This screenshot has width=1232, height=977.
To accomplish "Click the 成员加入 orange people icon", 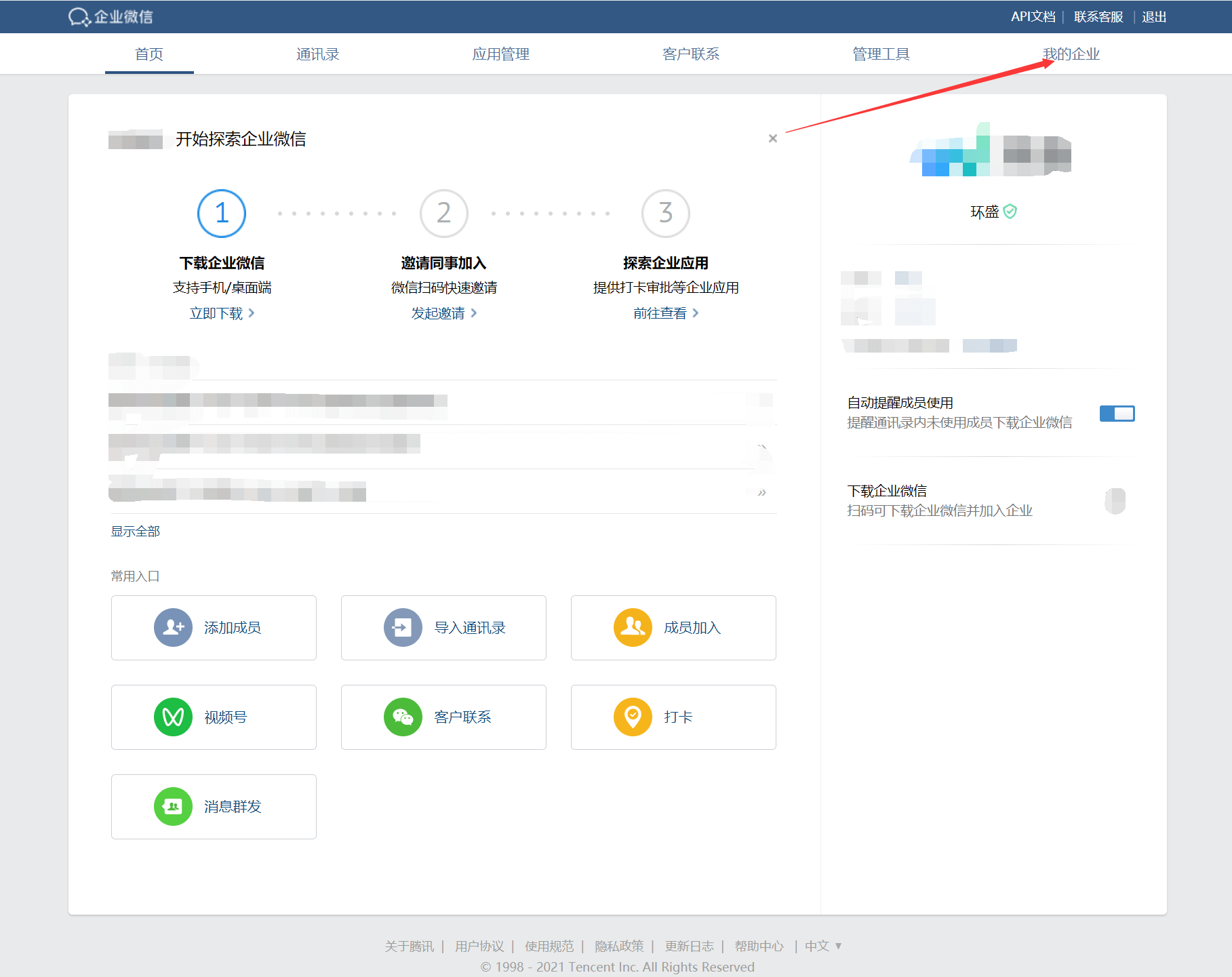I will [x=633, y=628].
